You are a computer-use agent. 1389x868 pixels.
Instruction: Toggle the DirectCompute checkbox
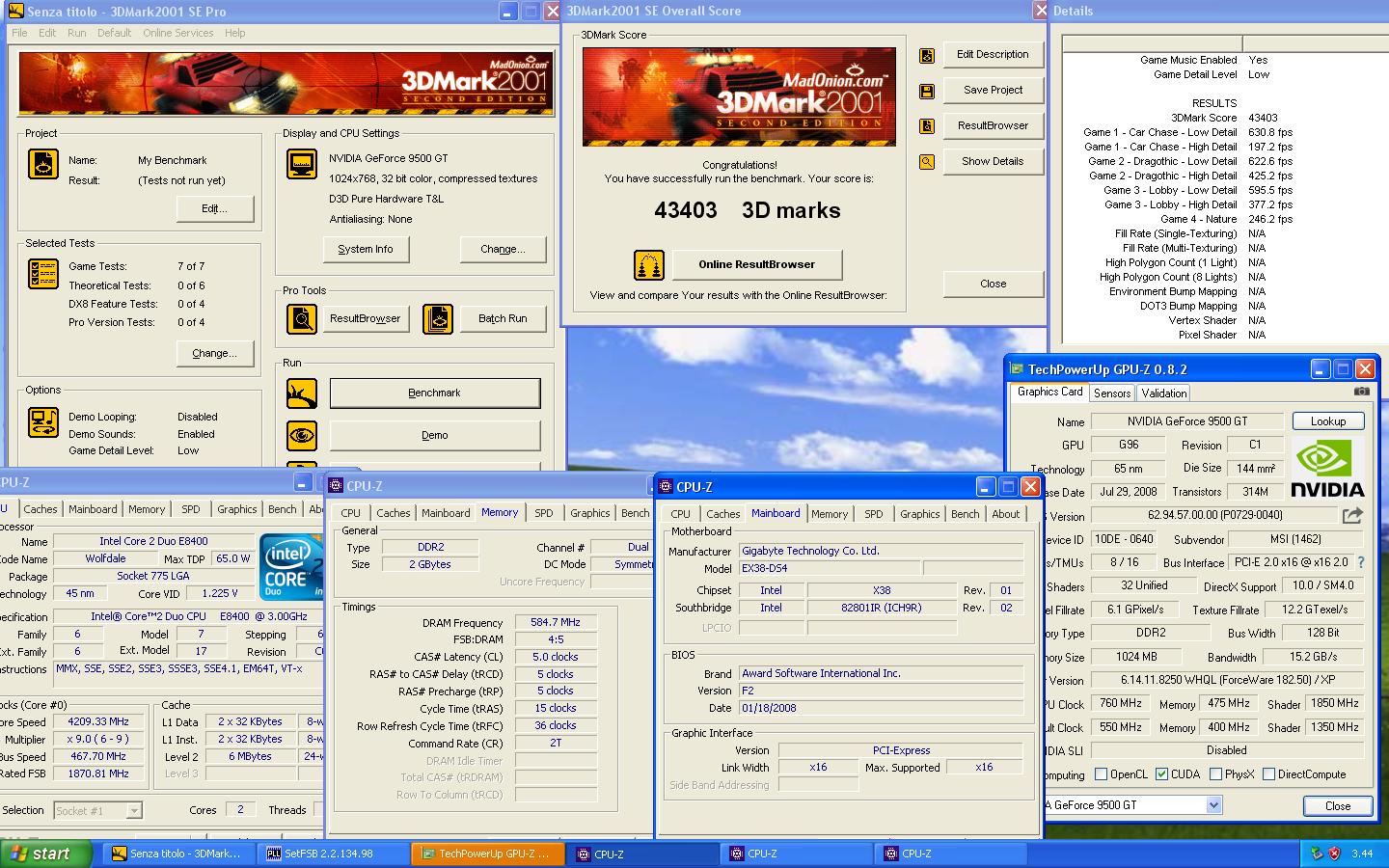(1269, 773)
